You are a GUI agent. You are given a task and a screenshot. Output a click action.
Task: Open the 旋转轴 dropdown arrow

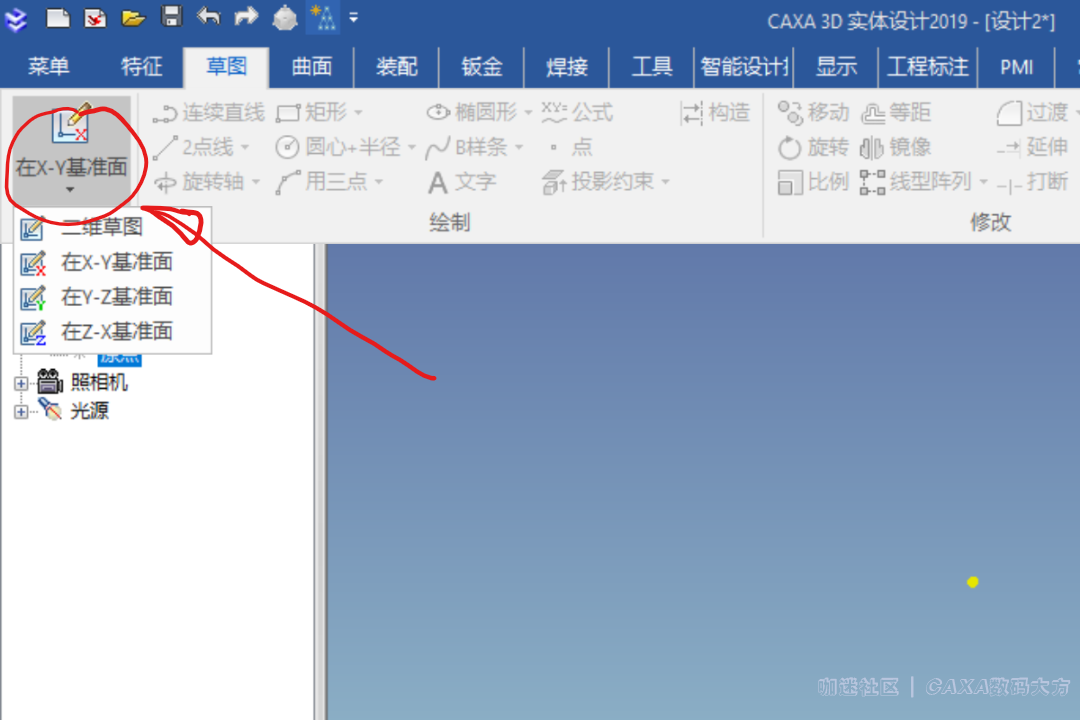(256, 183)
